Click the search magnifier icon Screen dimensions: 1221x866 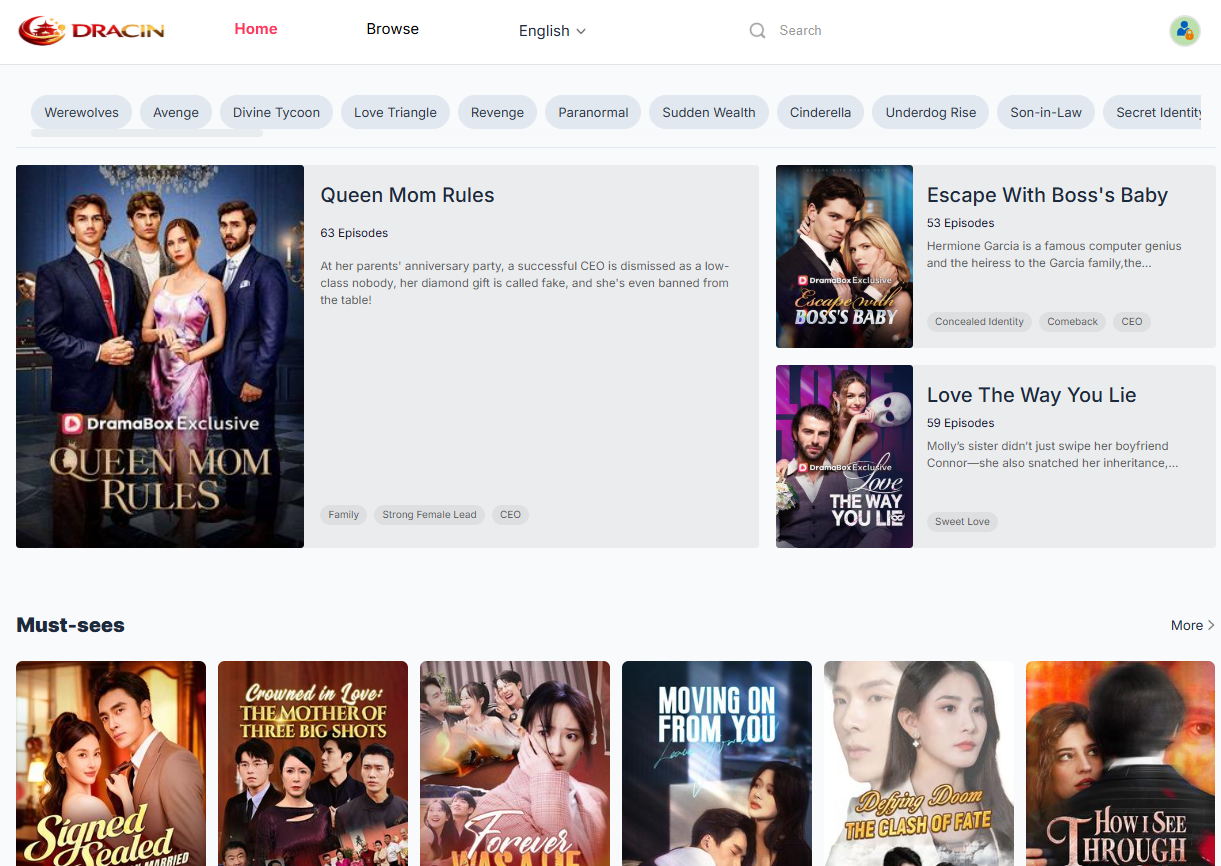click(x=757, y=31)
